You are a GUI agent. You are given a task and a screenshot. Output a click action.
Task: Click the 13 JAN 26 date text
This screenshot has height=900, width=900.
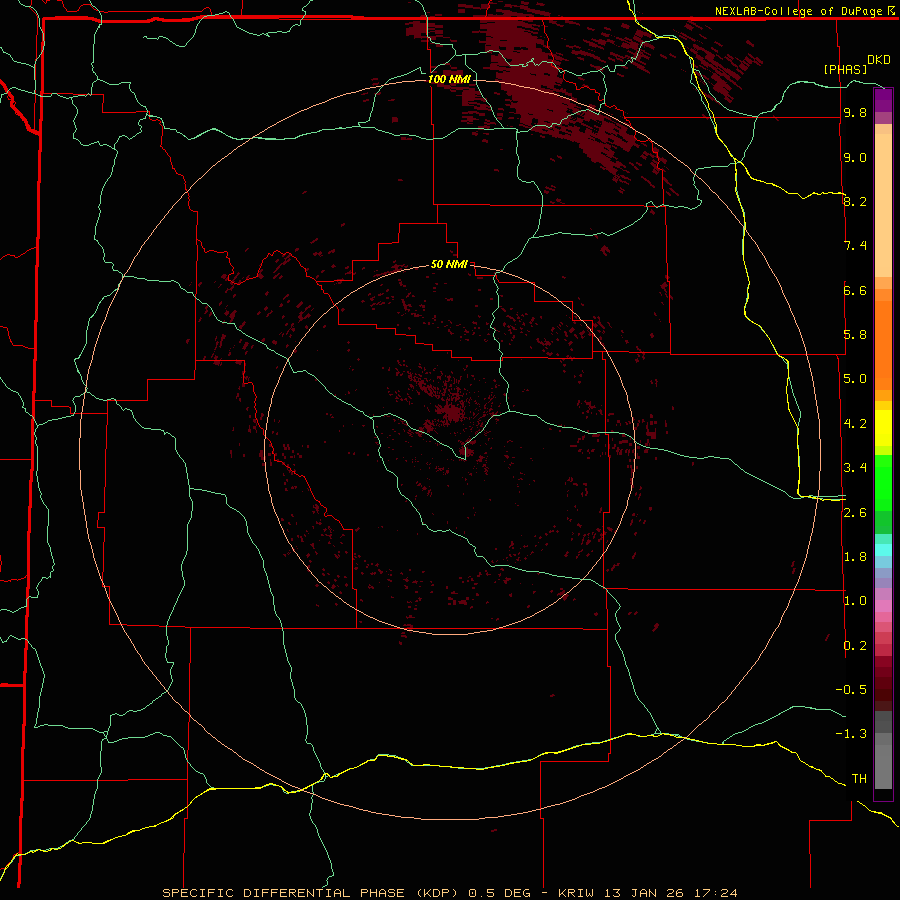pos(646,893)
